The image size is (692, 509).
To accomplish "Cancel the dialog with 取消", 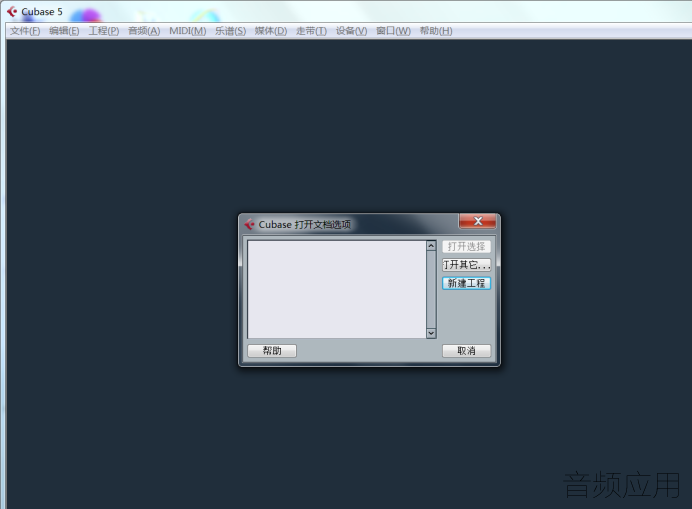I will pyautogui.click(x=466, y=351).
